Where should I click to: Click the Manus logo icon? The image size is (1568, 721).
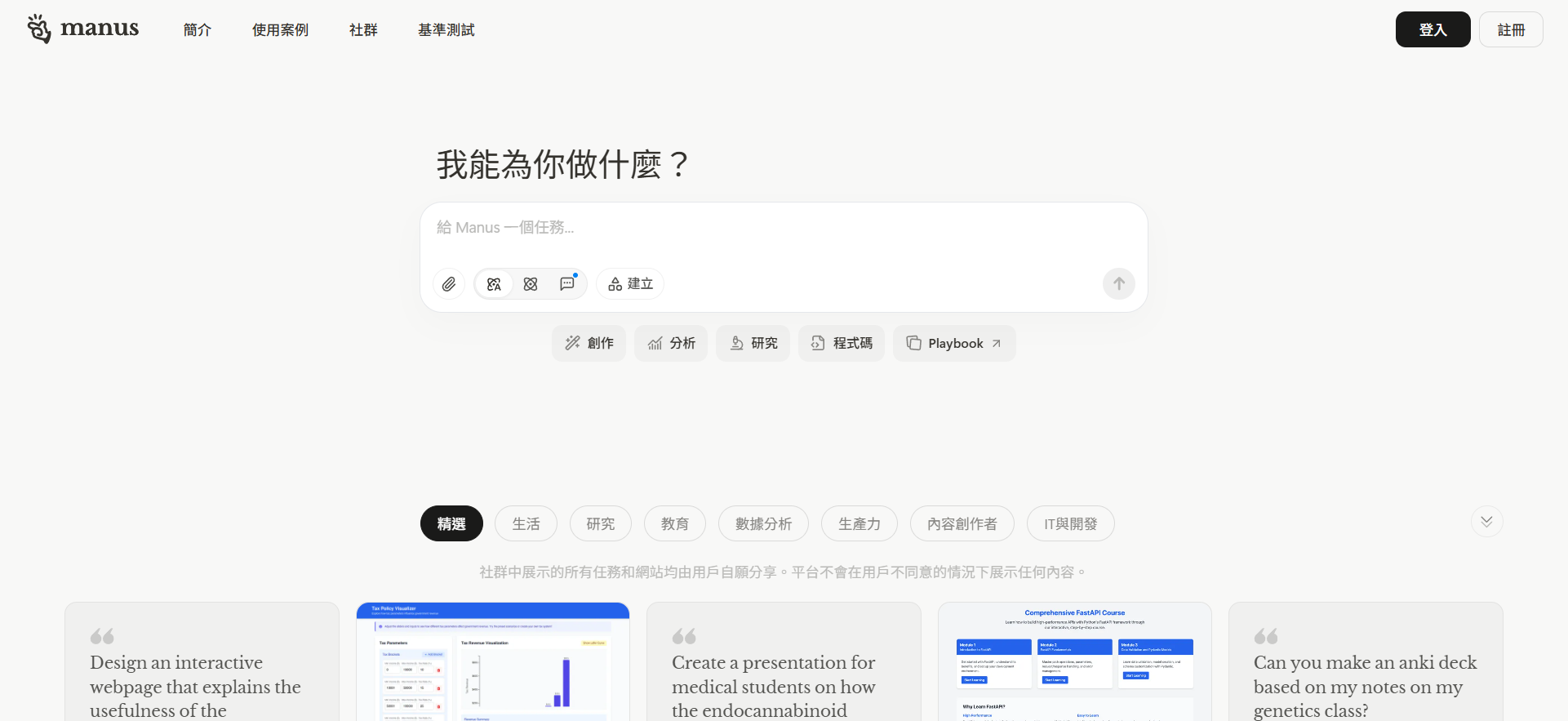pyautogui.click(x=39, y=29)
